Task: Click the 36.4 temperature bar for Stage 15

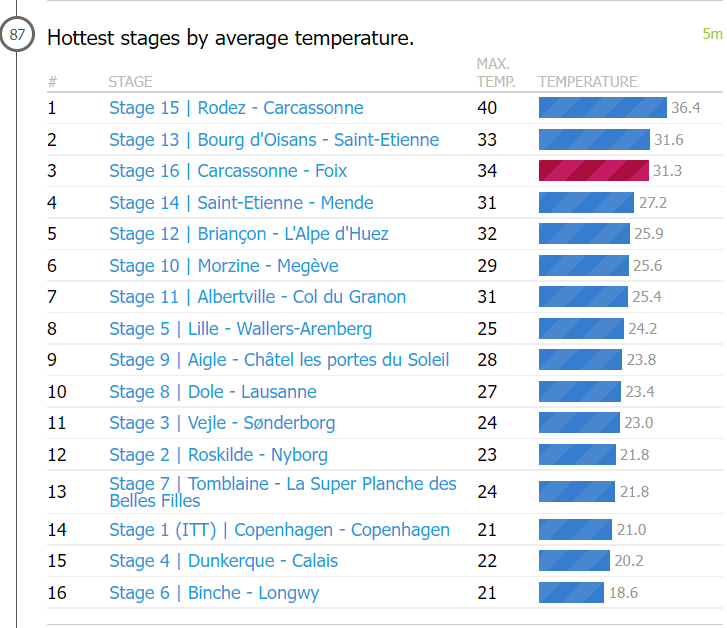Action: [x=602, y=108]
